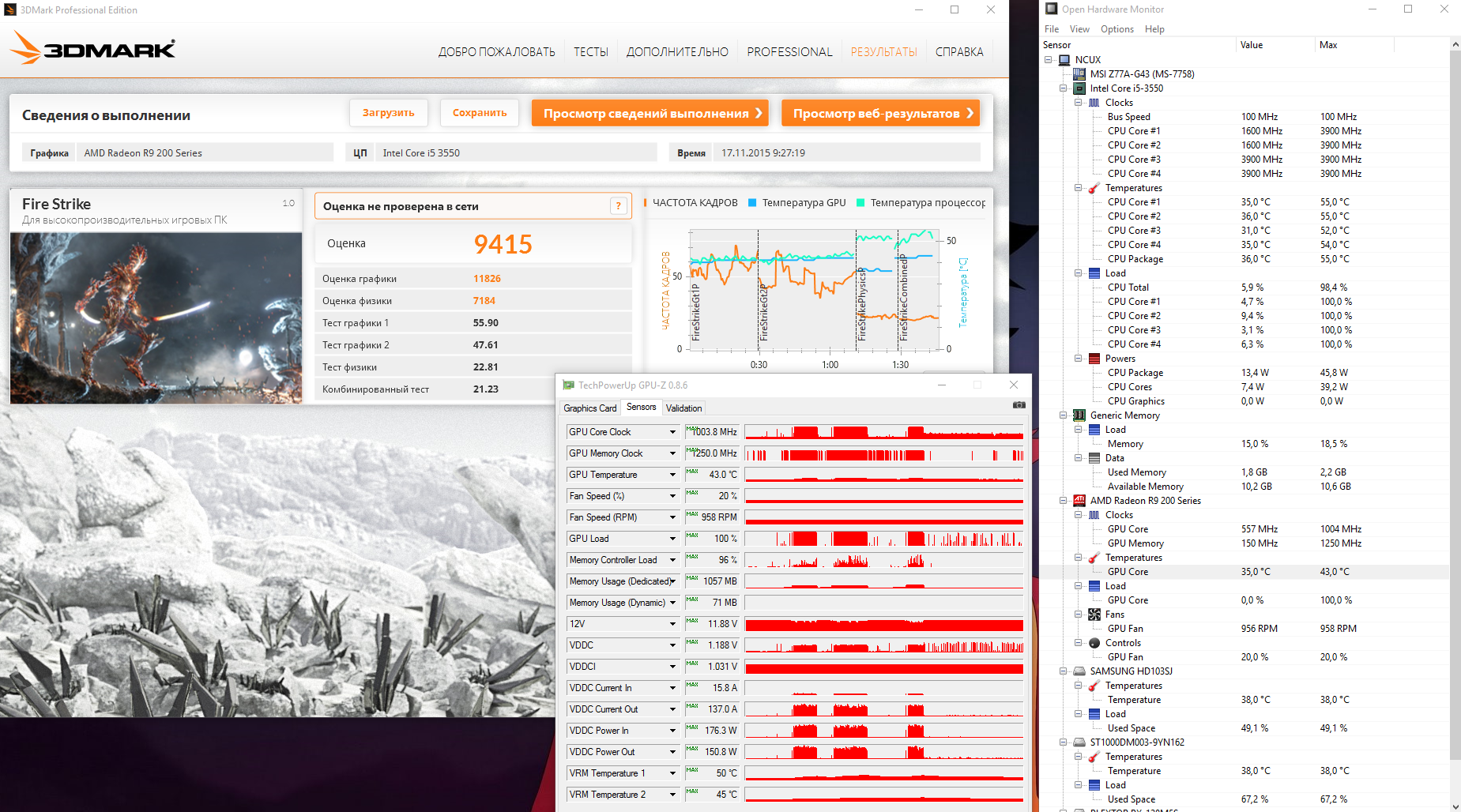The width and height of the screenshot is (1461, 812).
Task: Click the Generic Memory RAM icon
Action: (x=1079, y=415)
